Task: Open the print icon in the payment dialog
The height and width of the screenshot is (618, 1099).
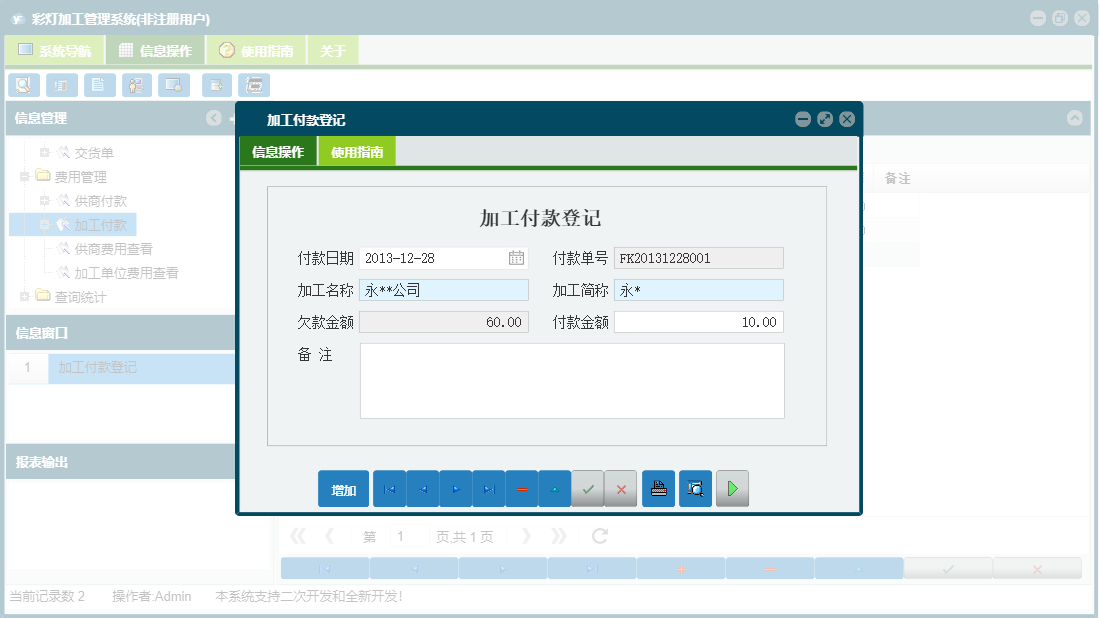Action: (658, 488)
